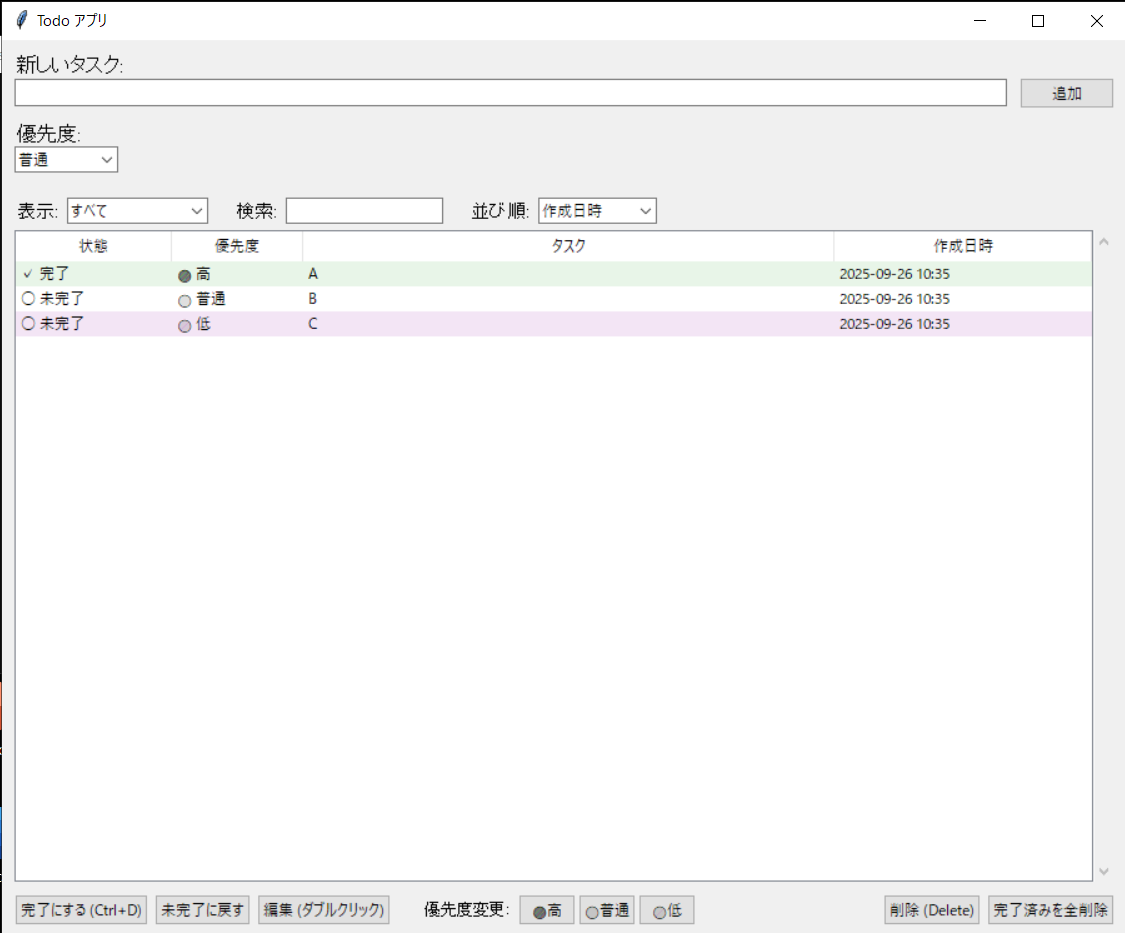Click the scrollbar down arrow
The width and height of the screenshot is (1125, 933).
point(1104,871)
